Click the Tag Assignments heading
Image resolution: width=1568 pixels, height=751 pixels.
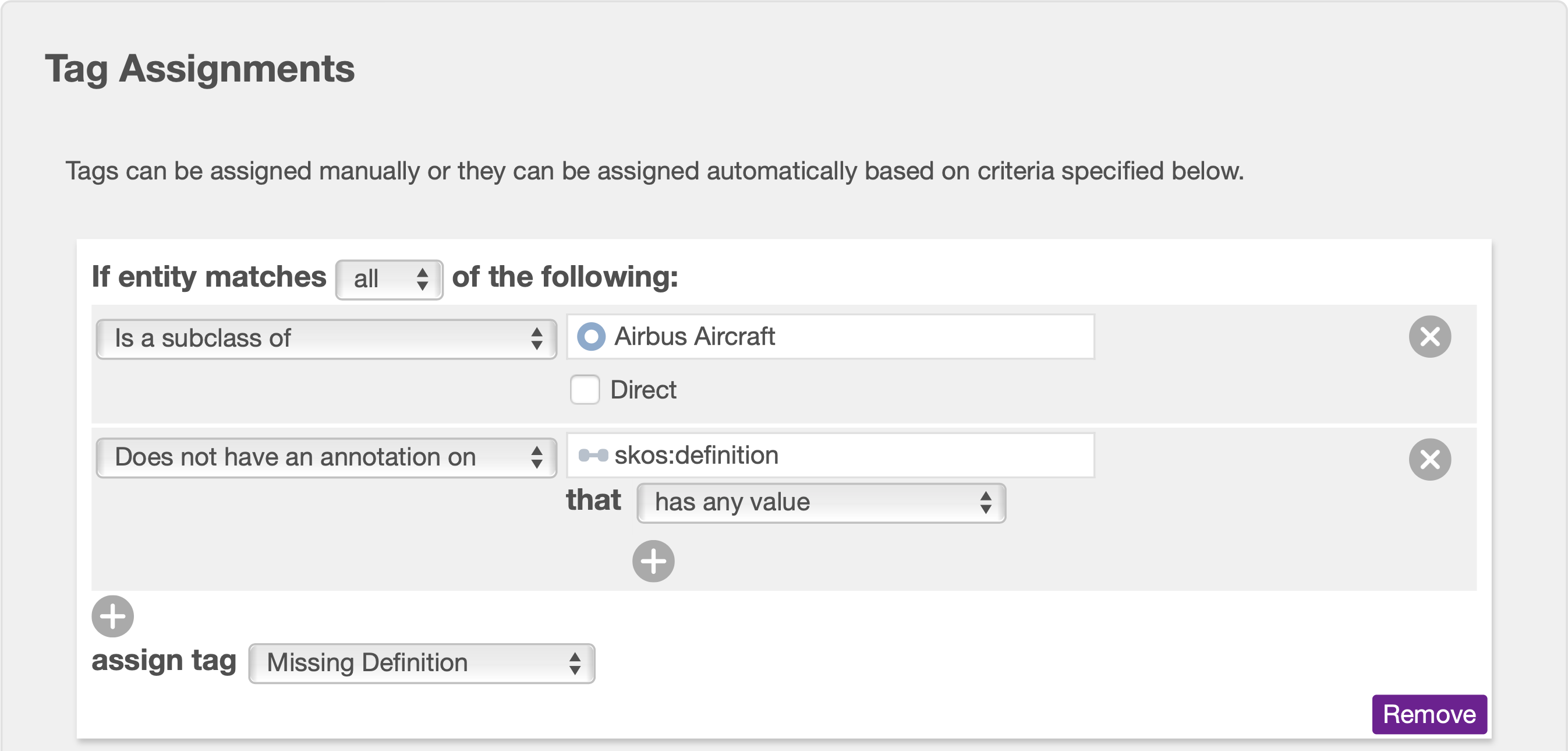(200, 69)
